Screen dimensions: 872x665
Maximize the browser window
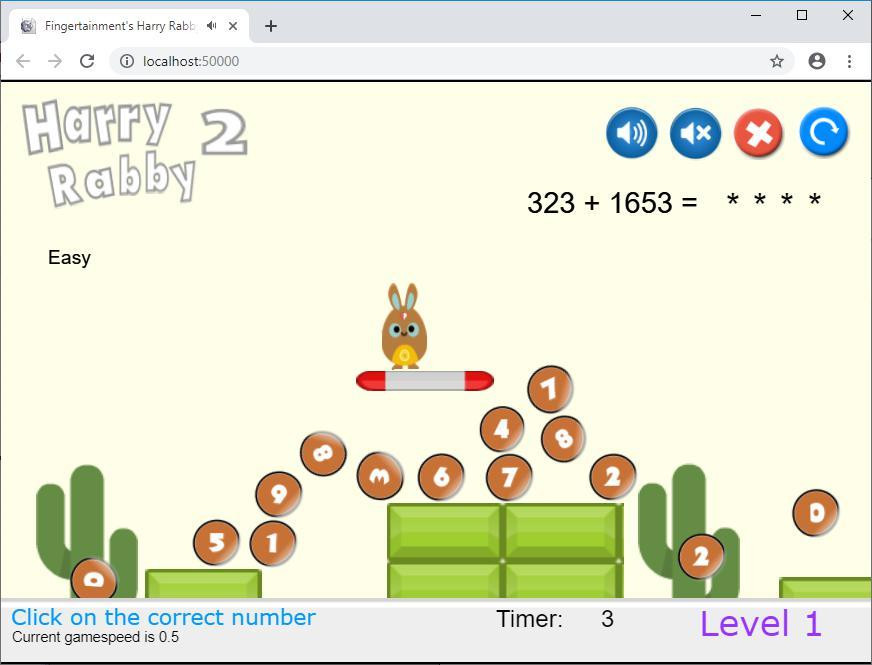pyautogui.click(x=802, y=15)
